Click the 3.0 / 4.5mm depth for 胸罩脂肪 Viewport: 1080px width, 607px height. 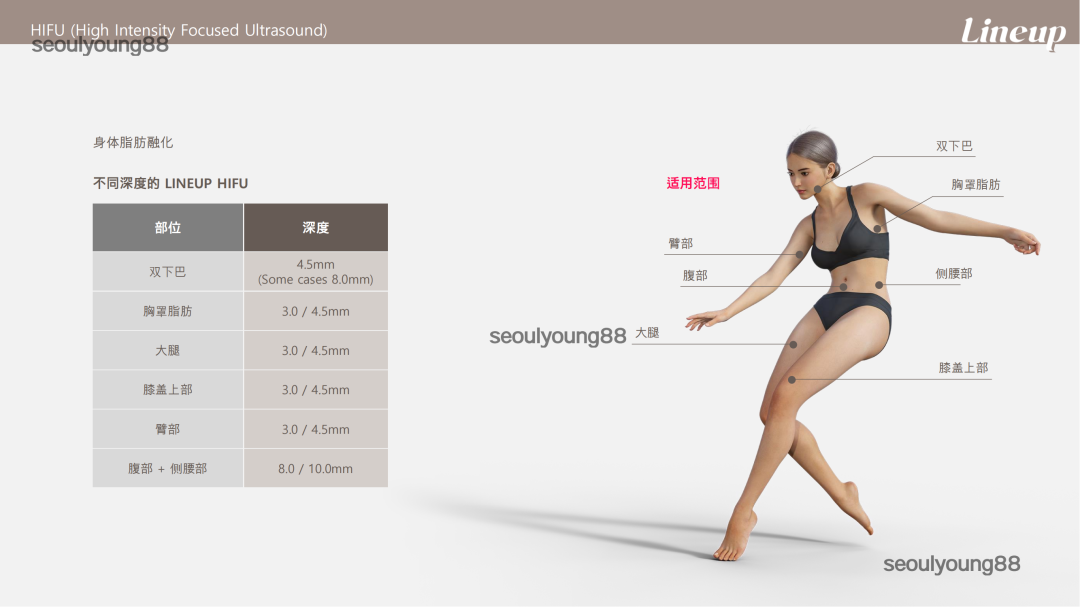tap(316, 311)
